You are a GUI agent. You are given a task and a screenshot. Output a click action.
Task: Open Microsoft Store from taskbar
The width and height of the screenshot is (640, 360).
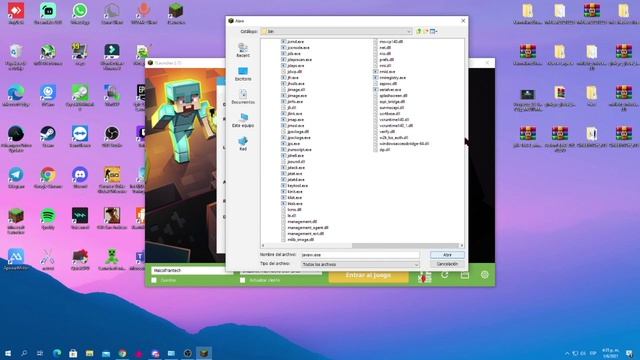73,353
